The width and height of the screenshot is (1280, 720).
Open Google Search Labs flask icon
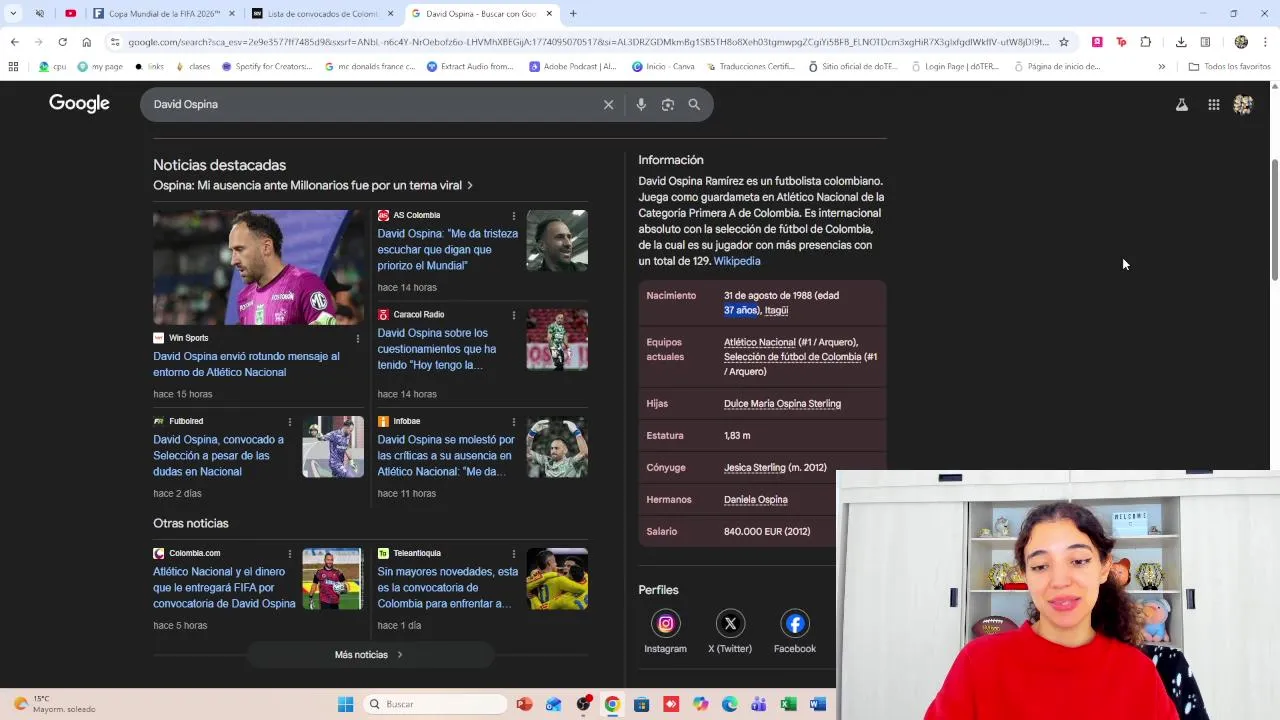pyautogui.click(x=1182, y=104)
